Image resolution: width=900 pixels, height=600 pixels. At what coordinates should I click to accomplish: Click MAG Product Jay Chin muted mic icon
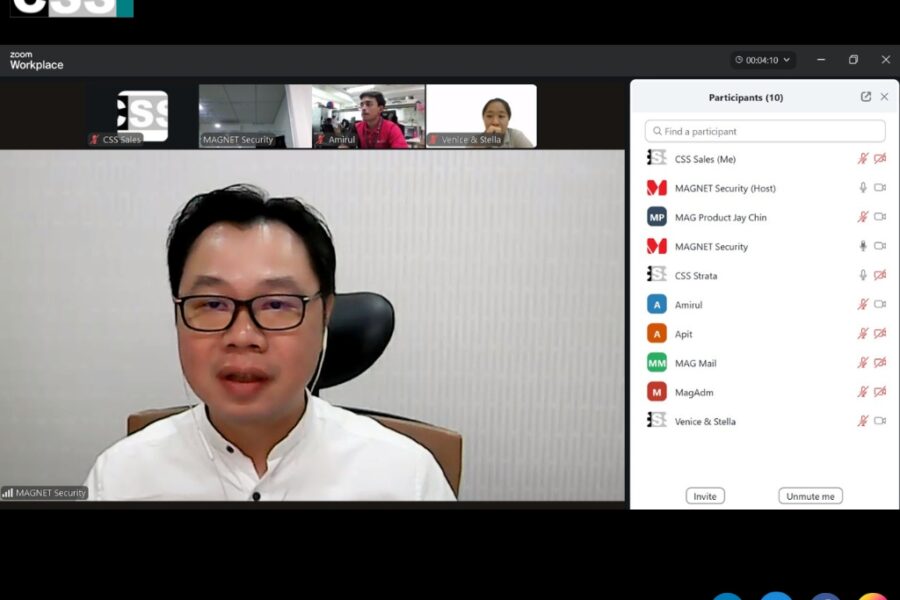tap(863, 217)
